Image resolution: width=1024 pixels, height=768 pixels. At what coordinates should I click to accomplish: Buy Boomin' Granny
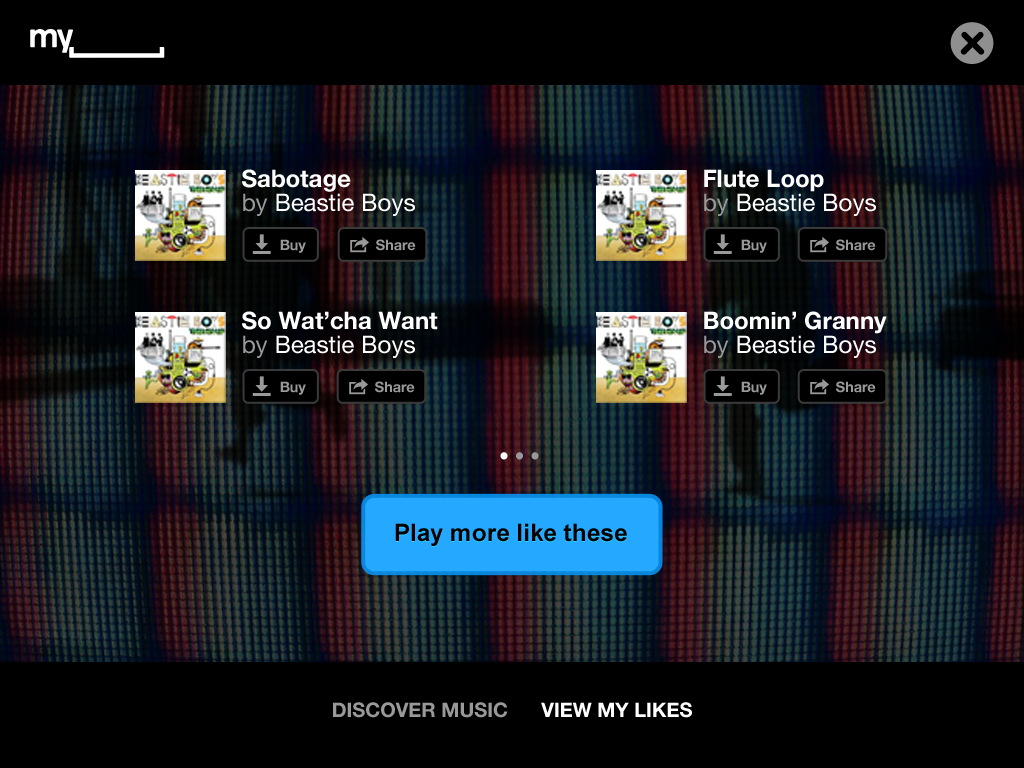(741, 387)
